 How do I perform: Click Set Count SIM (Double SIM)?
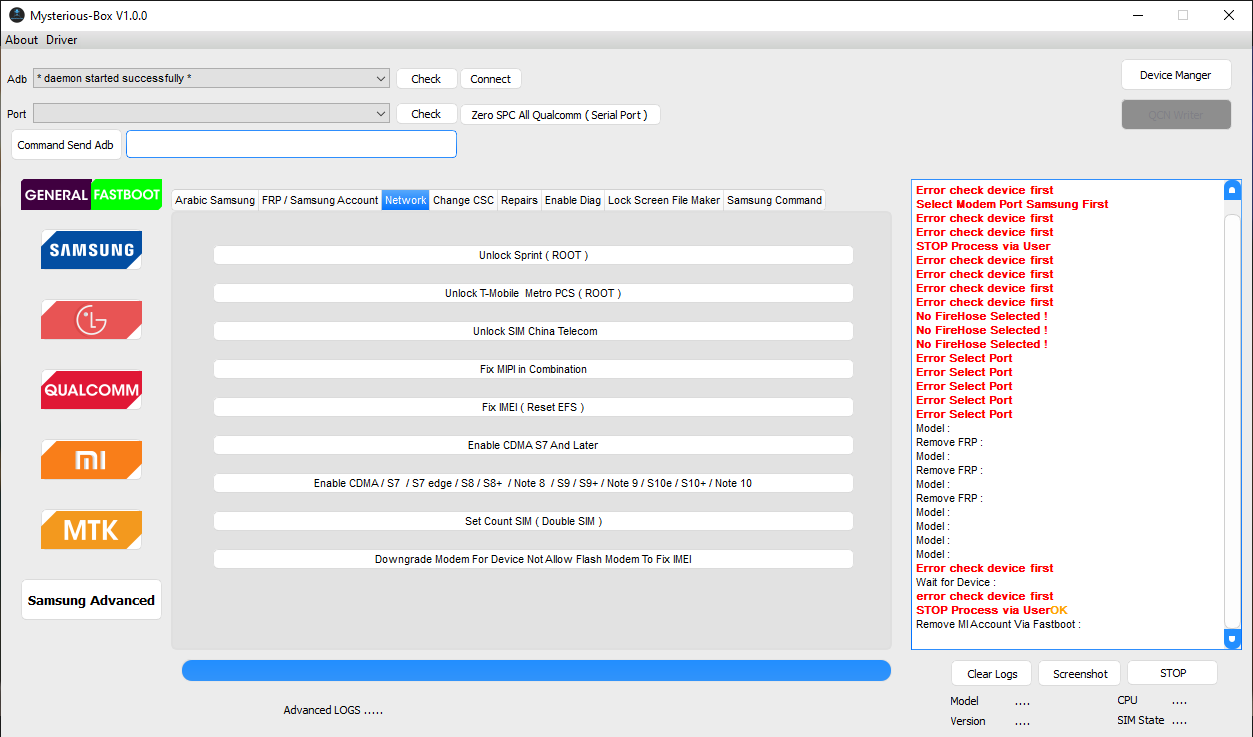[x=533, y=521]
